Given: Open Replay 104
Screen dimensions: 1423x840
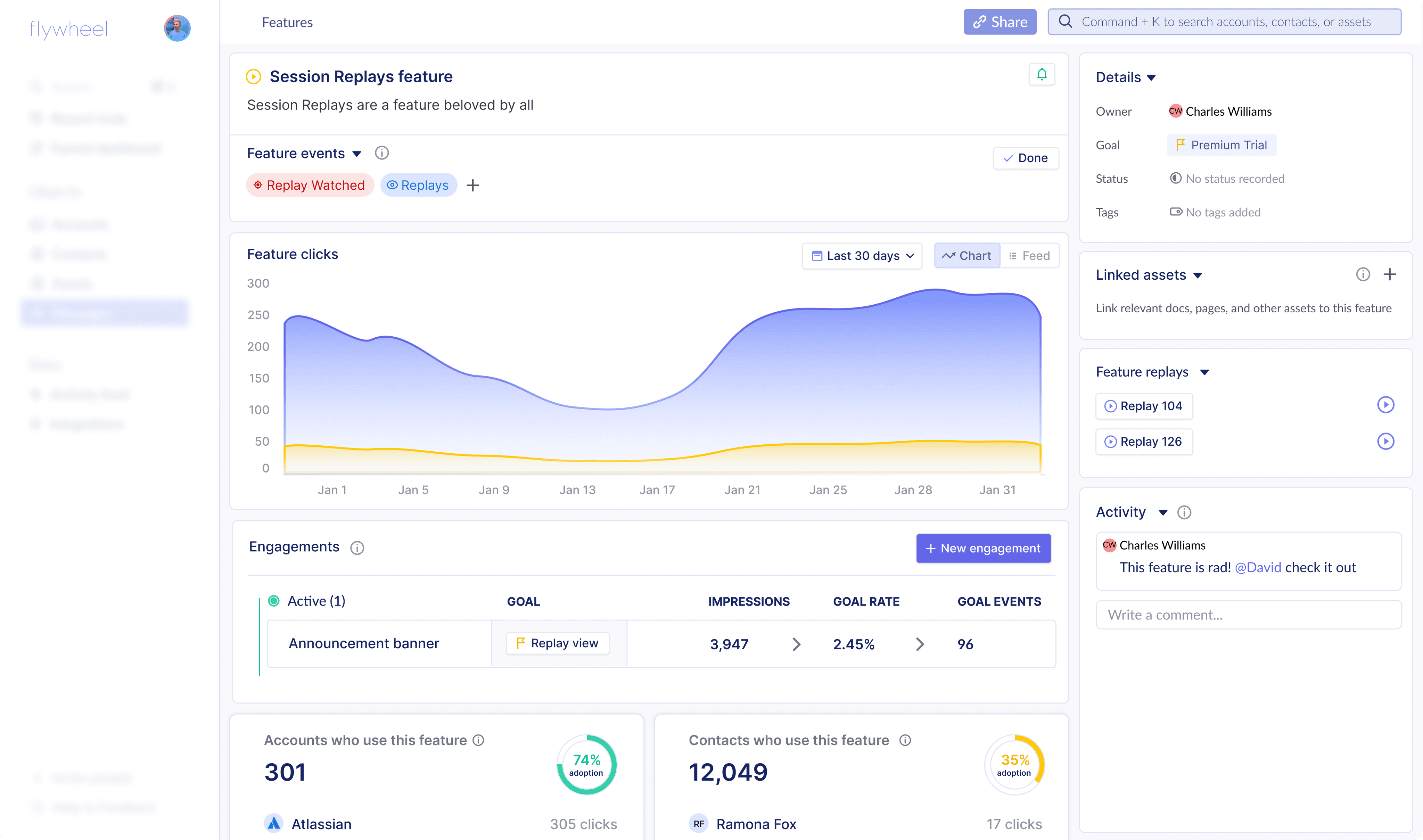Looking at the screenshot, I should [x=1144, y=406].
